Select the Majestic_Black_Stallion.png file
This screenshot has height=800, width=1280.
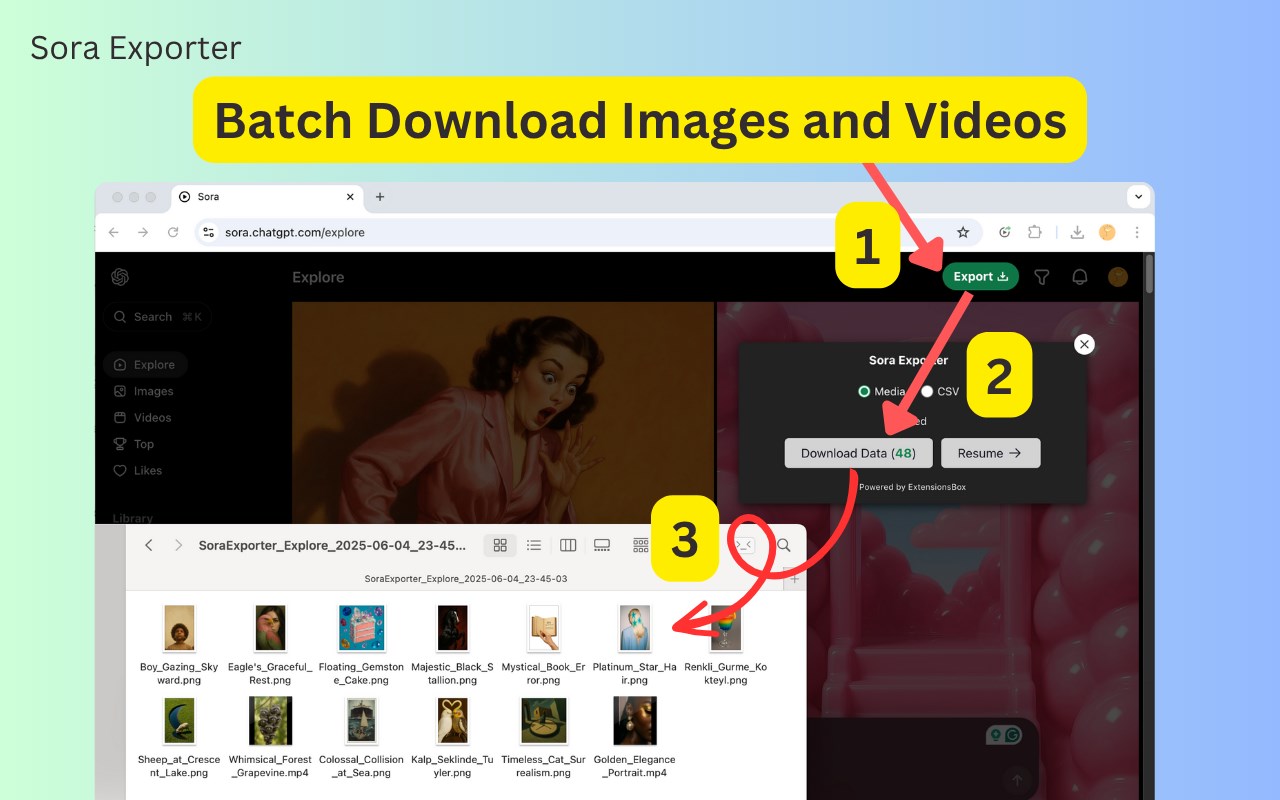pos(452,645)
